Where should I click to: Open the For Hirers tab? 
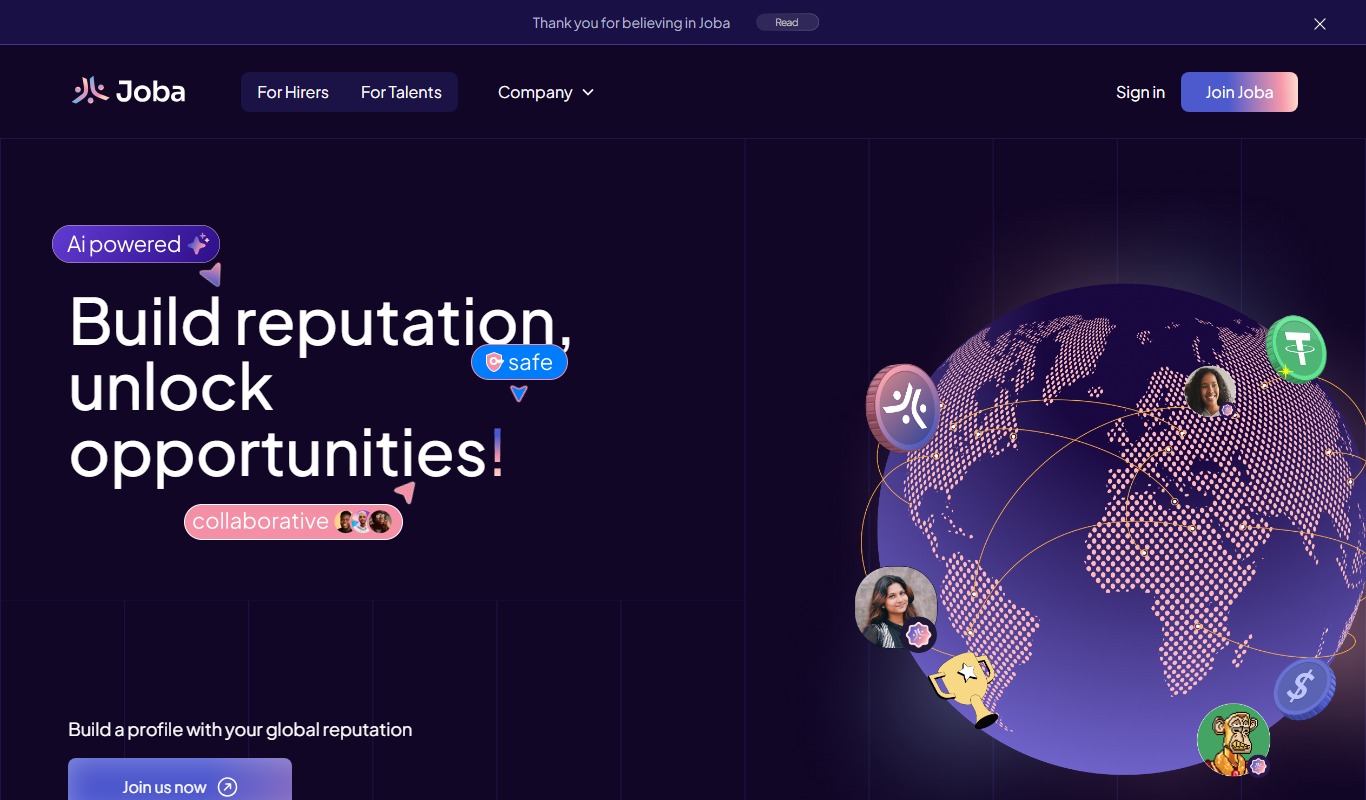coord(293,92)
